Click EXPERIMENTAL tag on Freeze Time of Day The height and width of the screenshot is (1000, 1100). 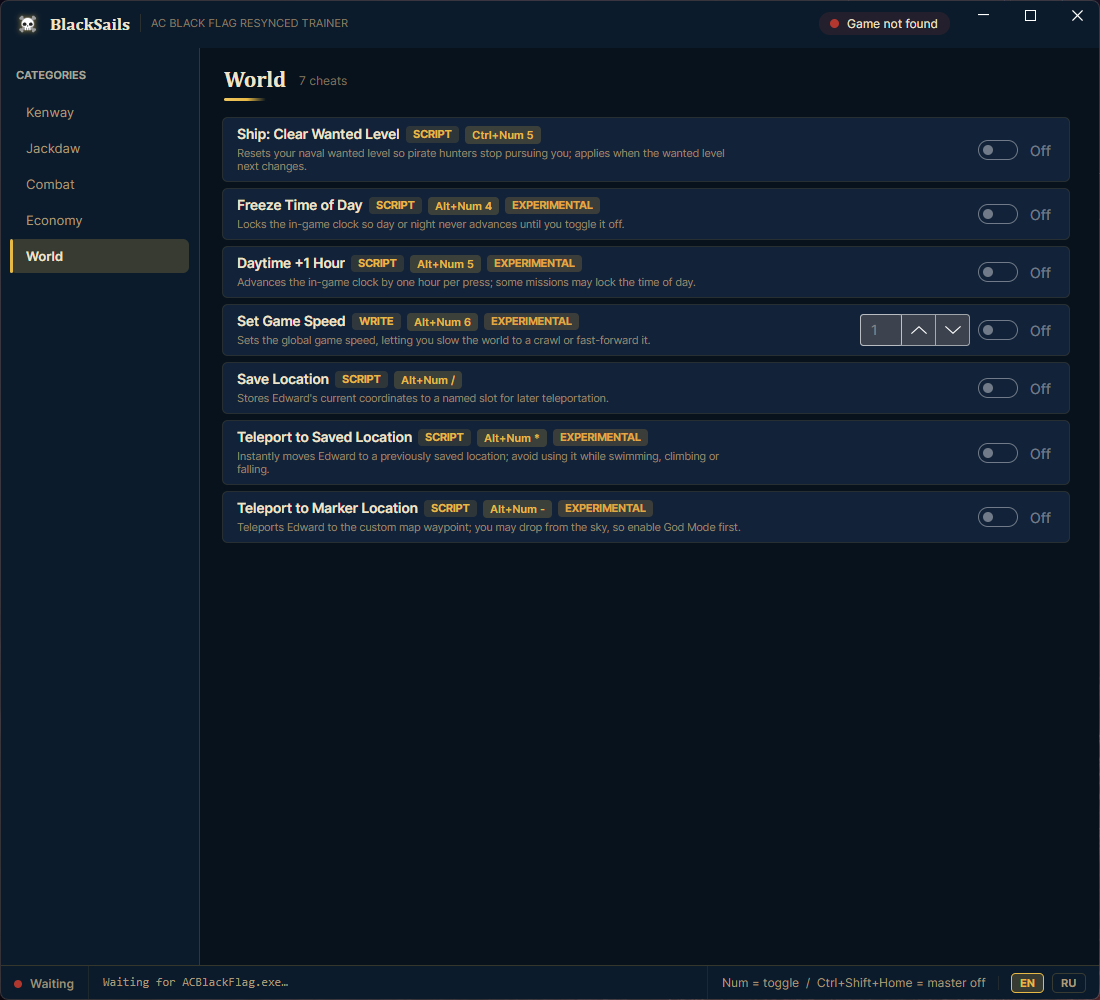point(552,205)
